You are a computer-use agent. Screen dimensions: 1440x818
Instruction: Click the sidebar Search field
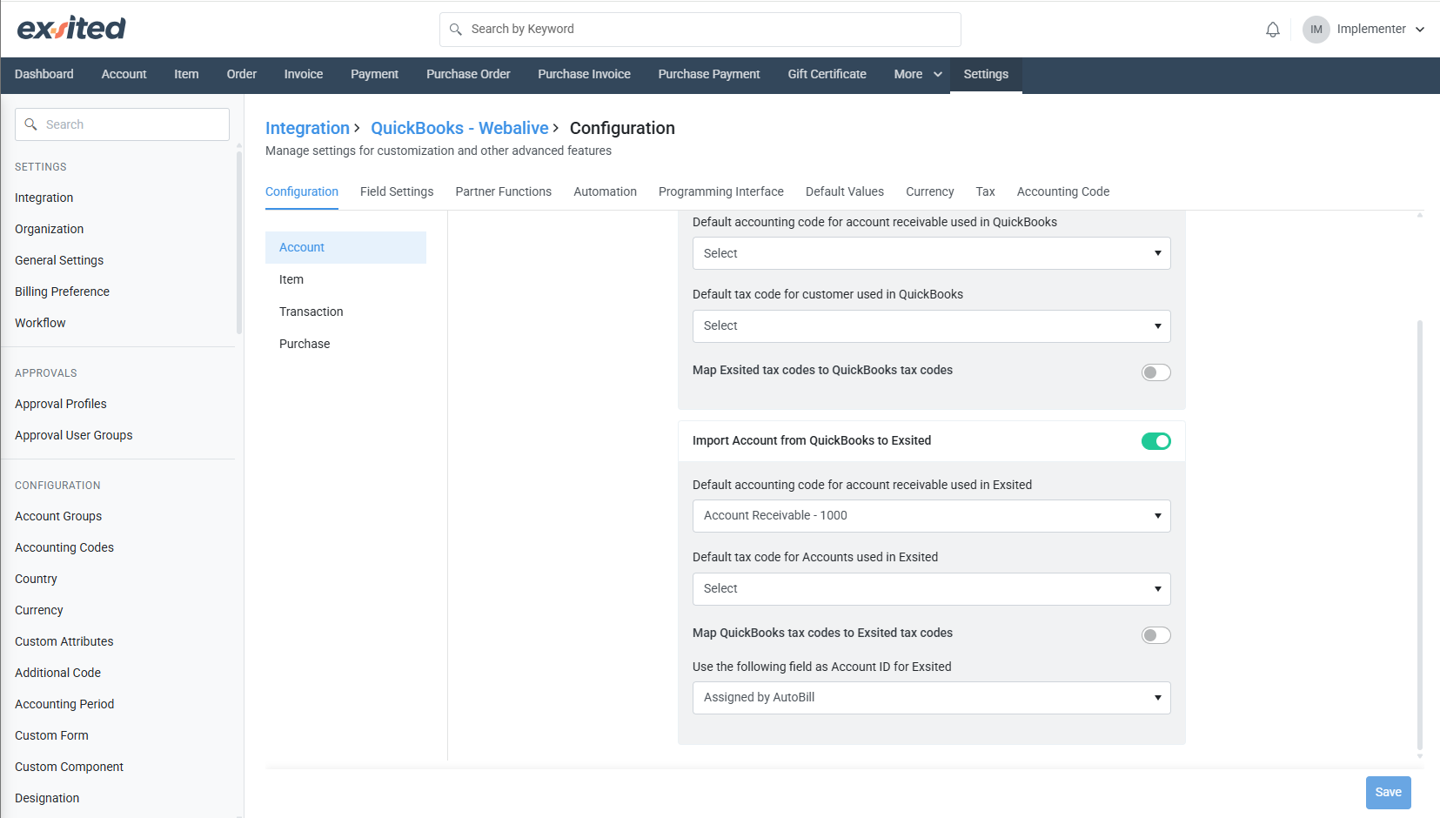(x=122, y=124)
